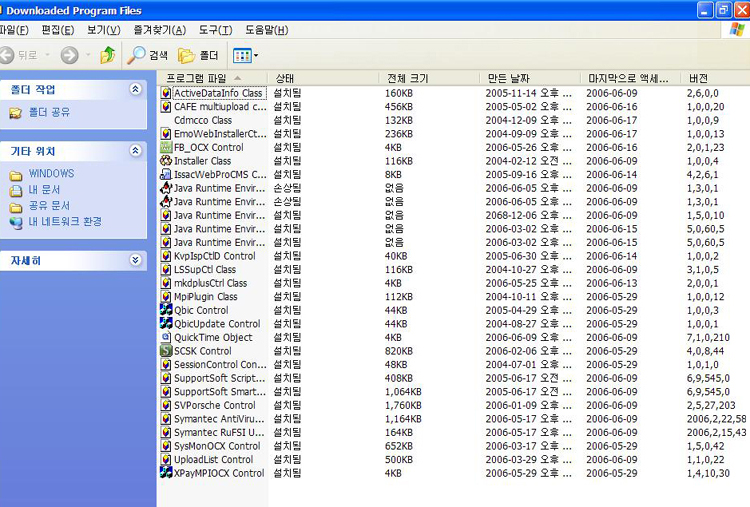Click the 내 네트워크 환경 globe icon

[16, 223]
